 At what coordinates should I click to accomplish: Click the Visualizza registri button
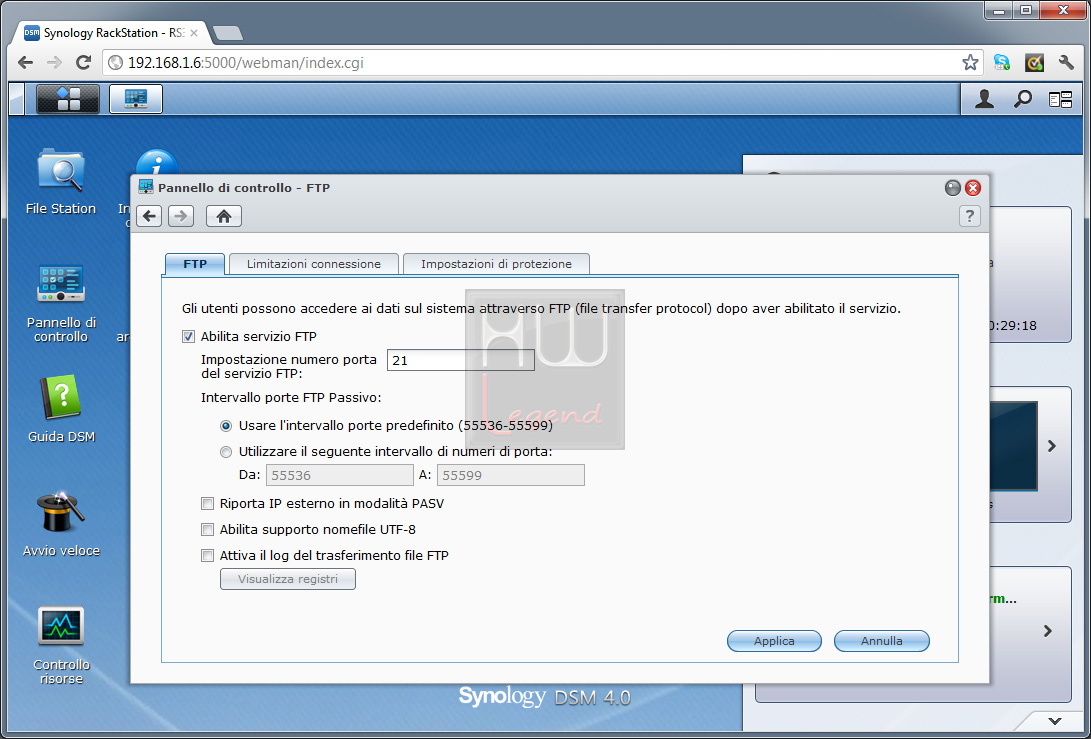[x=288, y=579]
